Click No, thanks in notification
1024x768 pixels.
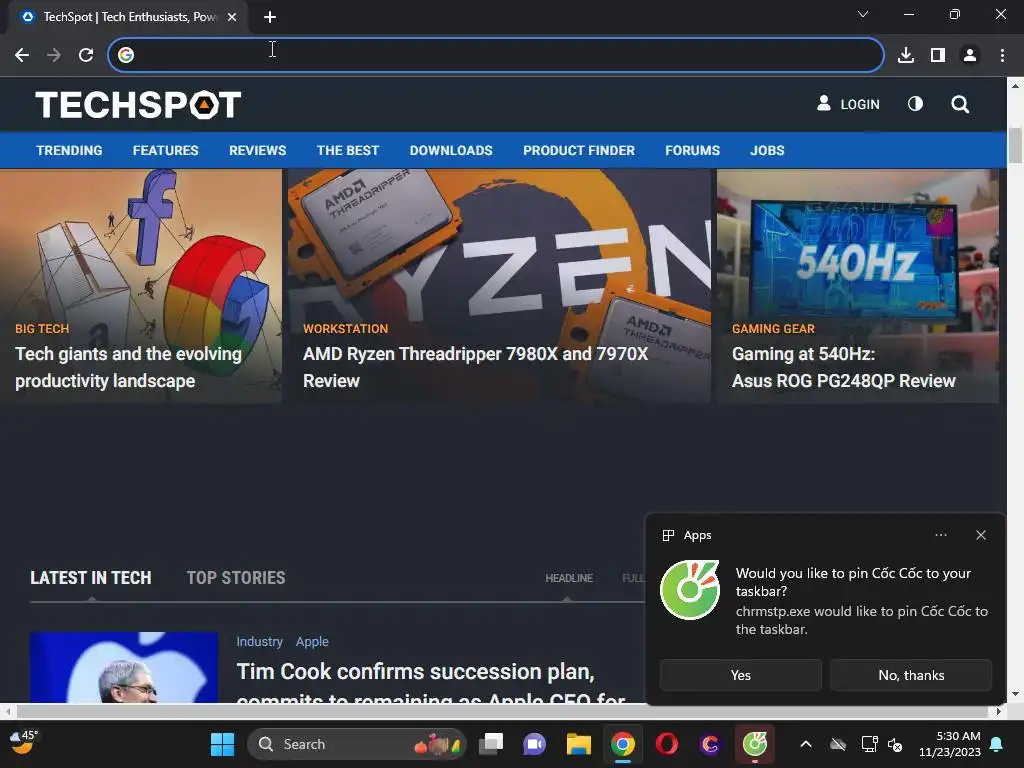[x=911, y=675]
